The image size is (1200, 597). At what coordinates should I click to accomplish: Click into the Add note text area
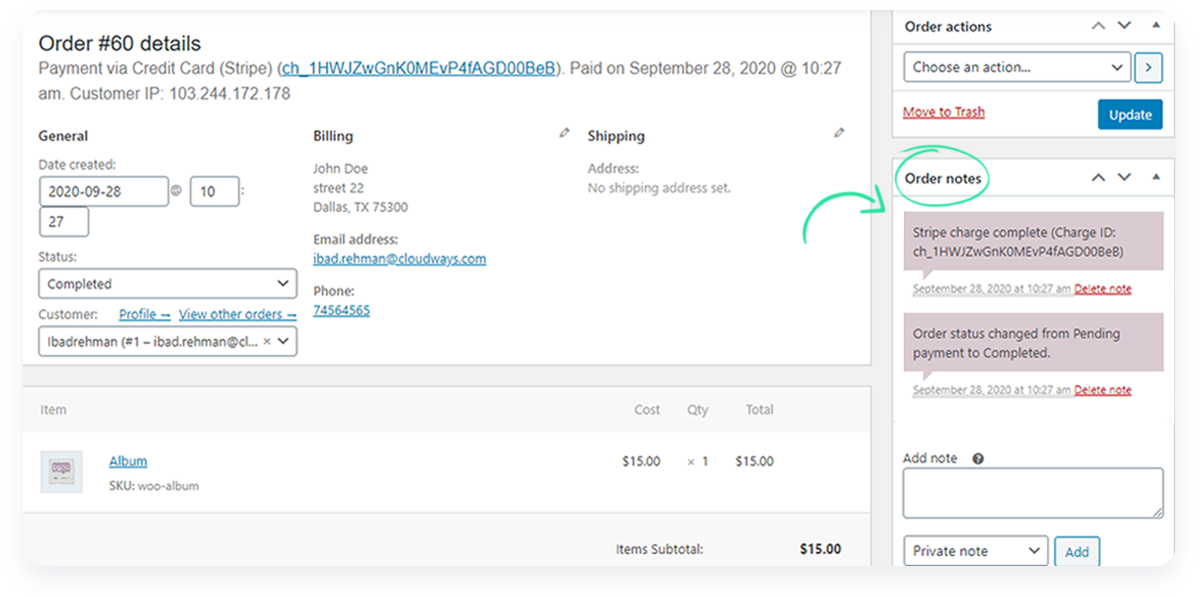pos(1033,493)
